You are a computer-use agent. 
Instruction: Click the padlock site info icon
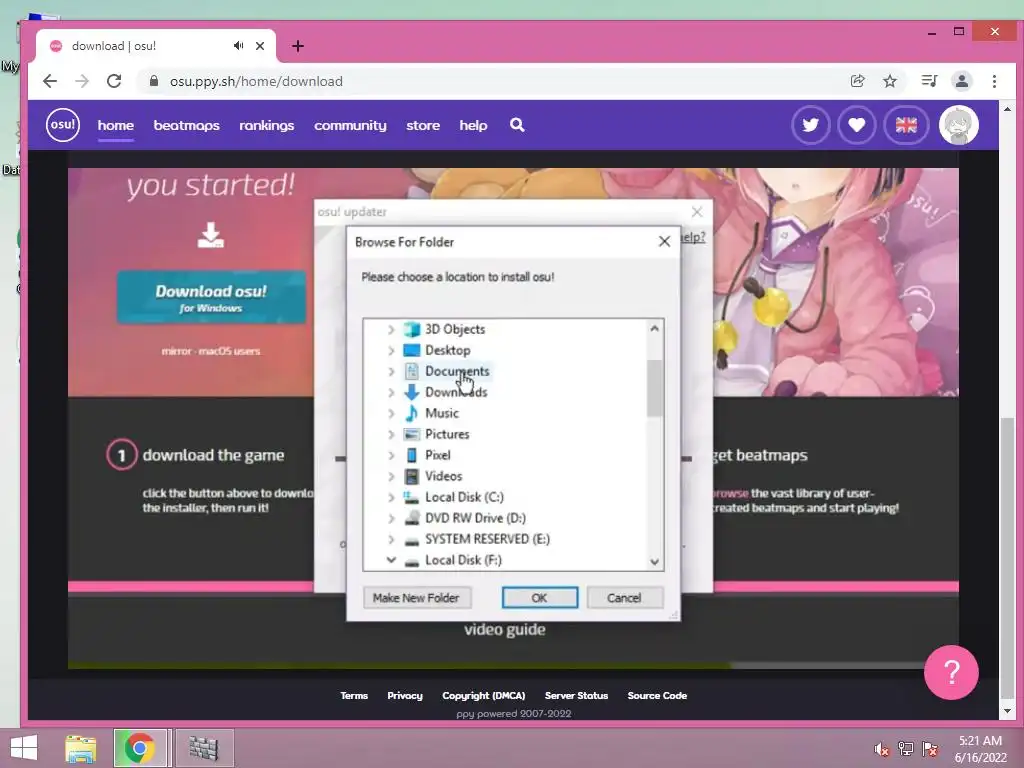tap(153, 81)
